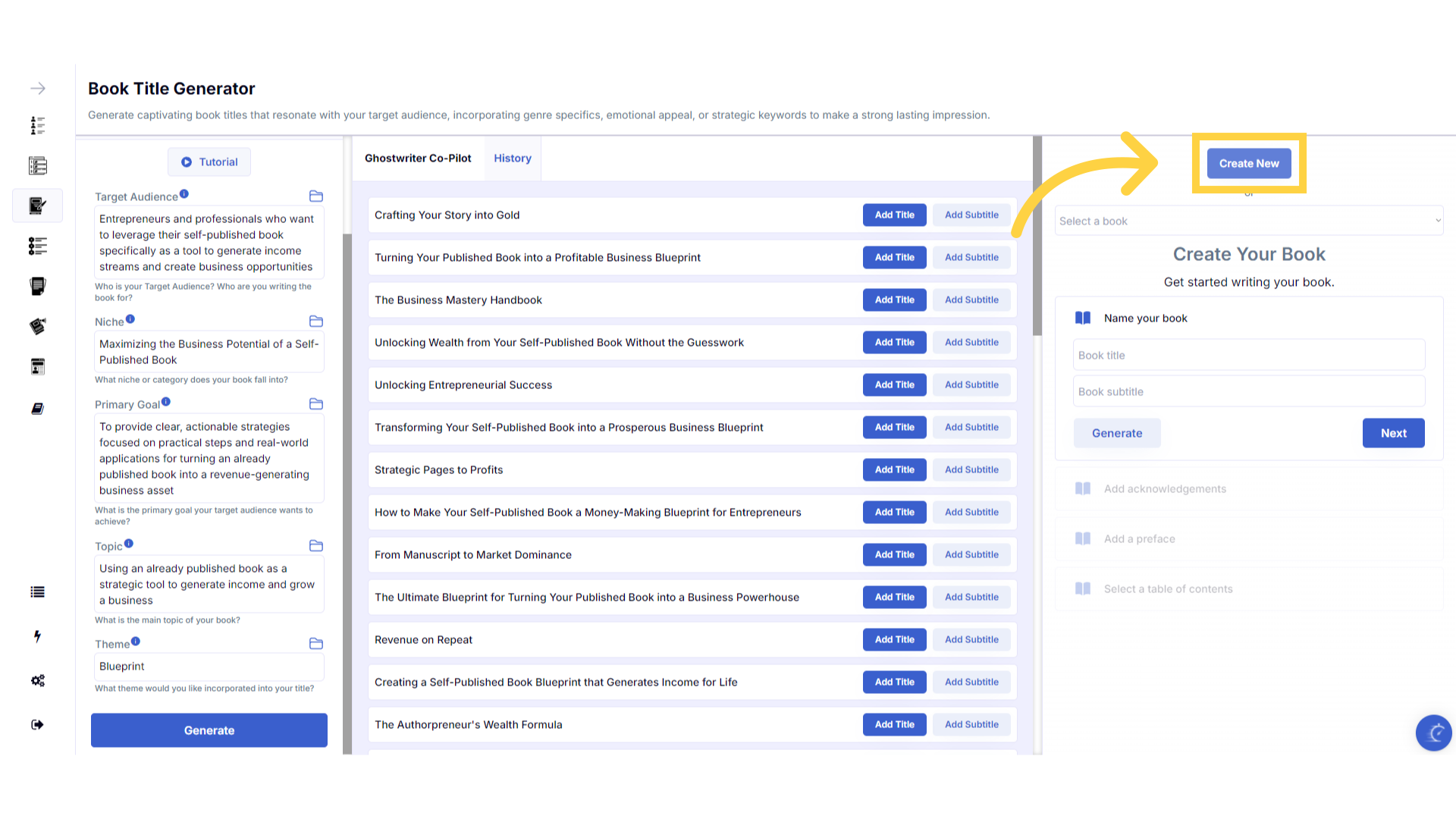Add Subtitle for Revenue on Repeat
Image resolution: width=1456 pixels, height=819 pixels.
(x=971, y=640)
